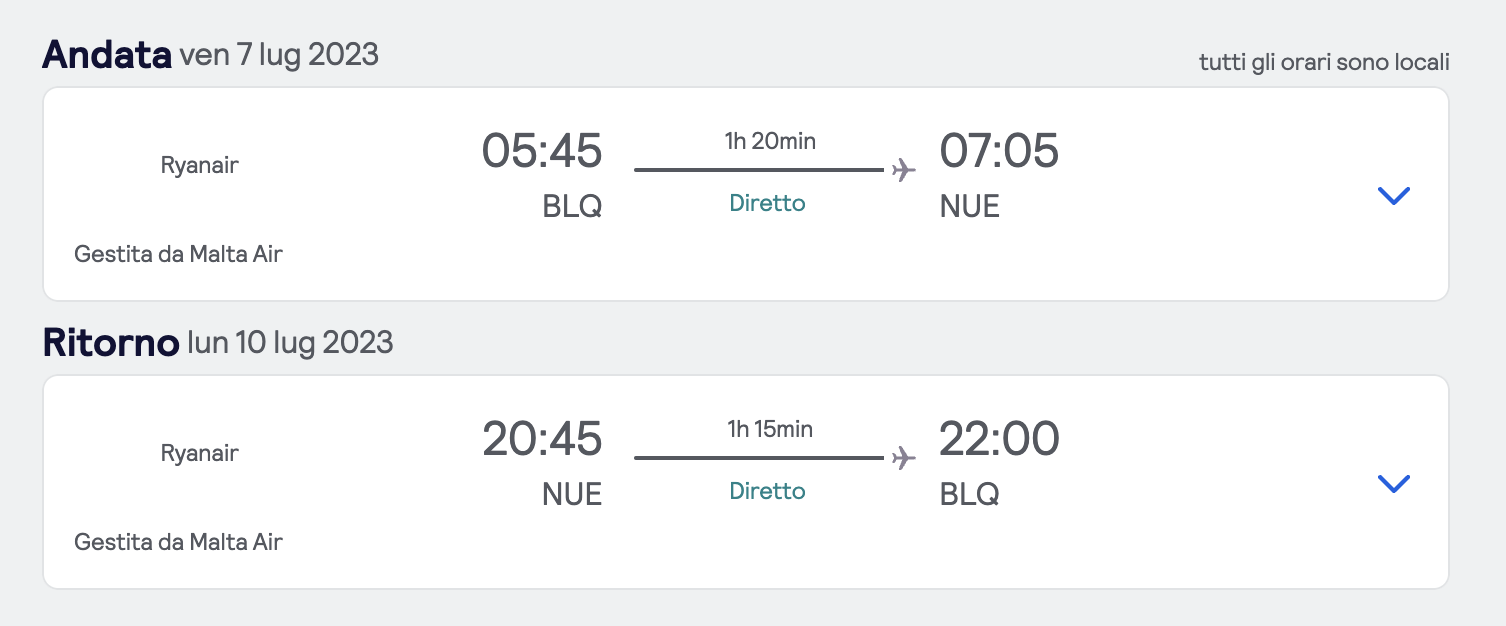Click the 'tutti gli orari sono locali' note
The width and height of the screenshot is (1506, 626).
[1324, 62]
